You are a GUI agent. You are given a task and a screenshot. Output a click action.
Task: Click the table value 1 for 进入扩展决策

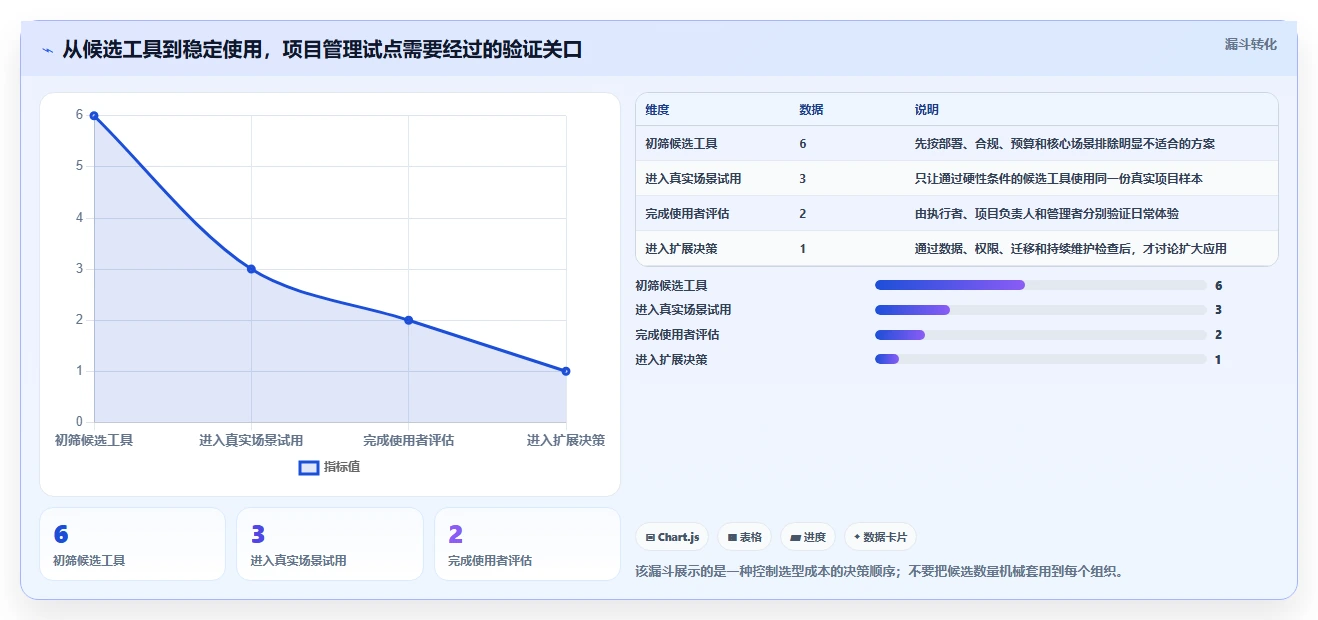pos(803,249)
